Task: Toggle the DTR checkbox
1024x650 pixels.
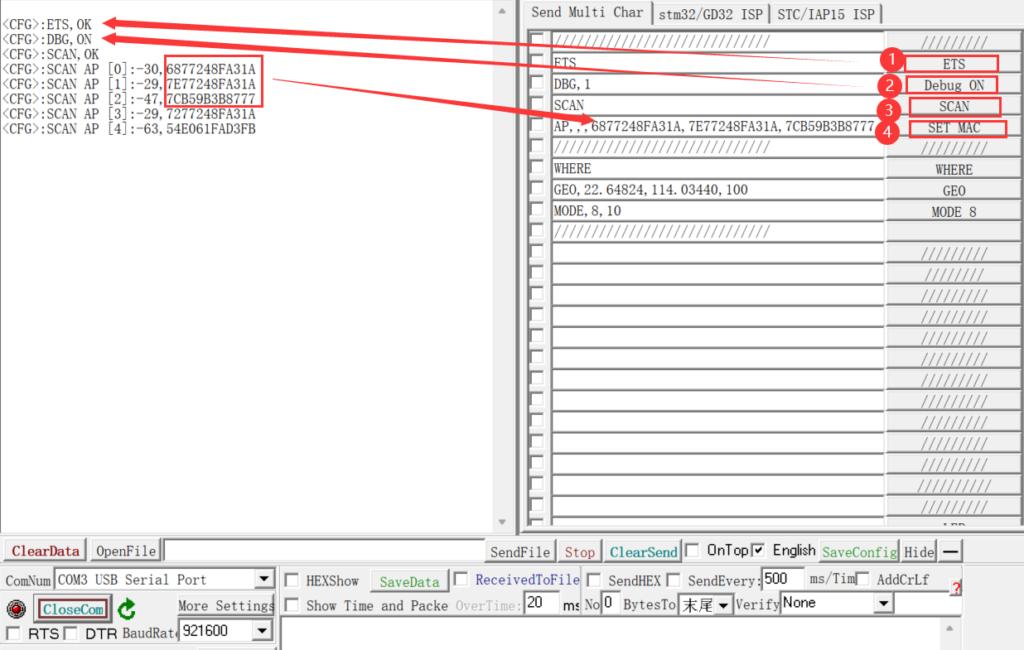Action: [x=71, y=633]
